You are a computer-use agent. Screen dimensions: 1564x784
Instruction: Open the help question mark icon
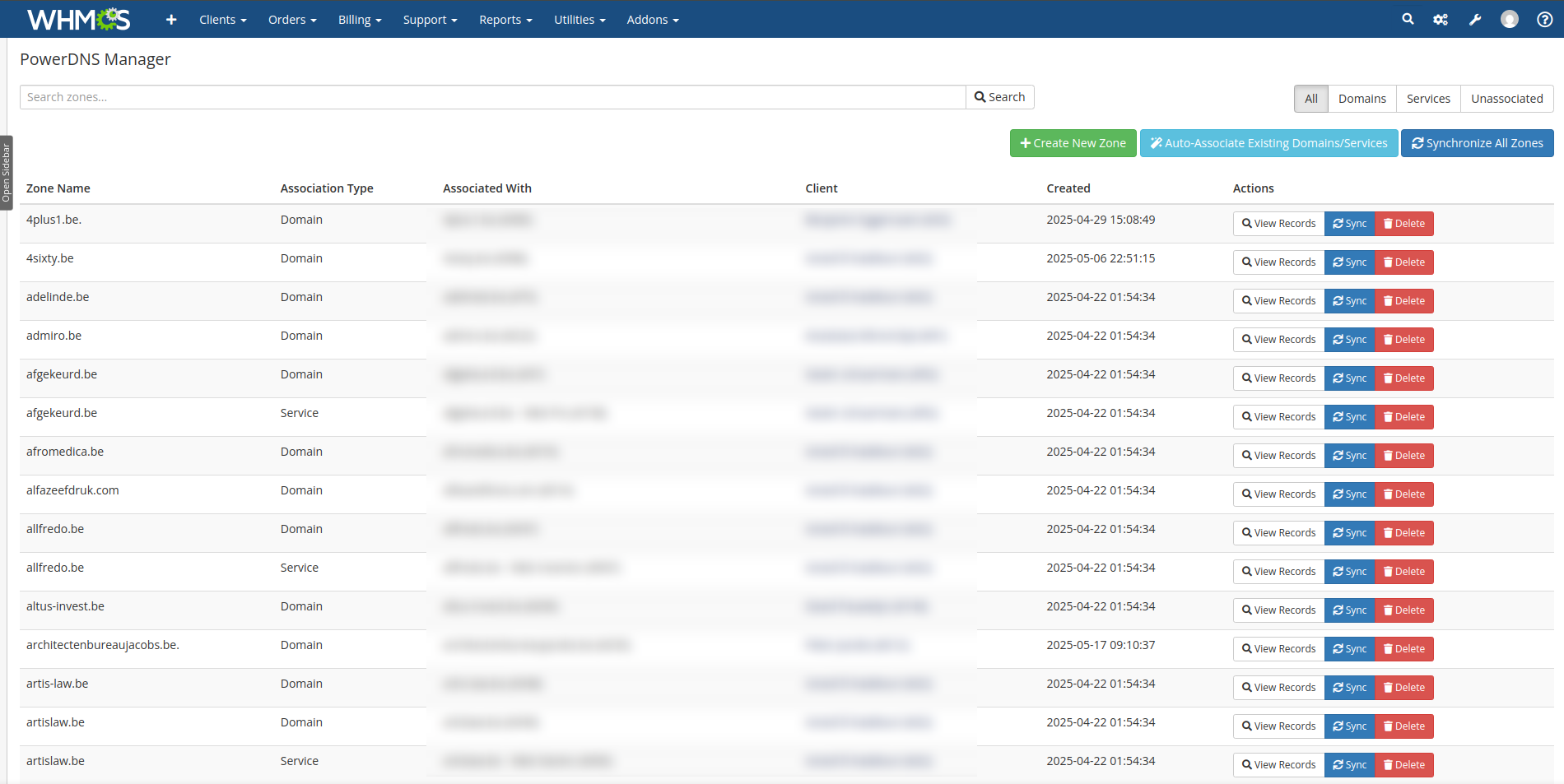pyautogui.click(x=1545, y=20)
